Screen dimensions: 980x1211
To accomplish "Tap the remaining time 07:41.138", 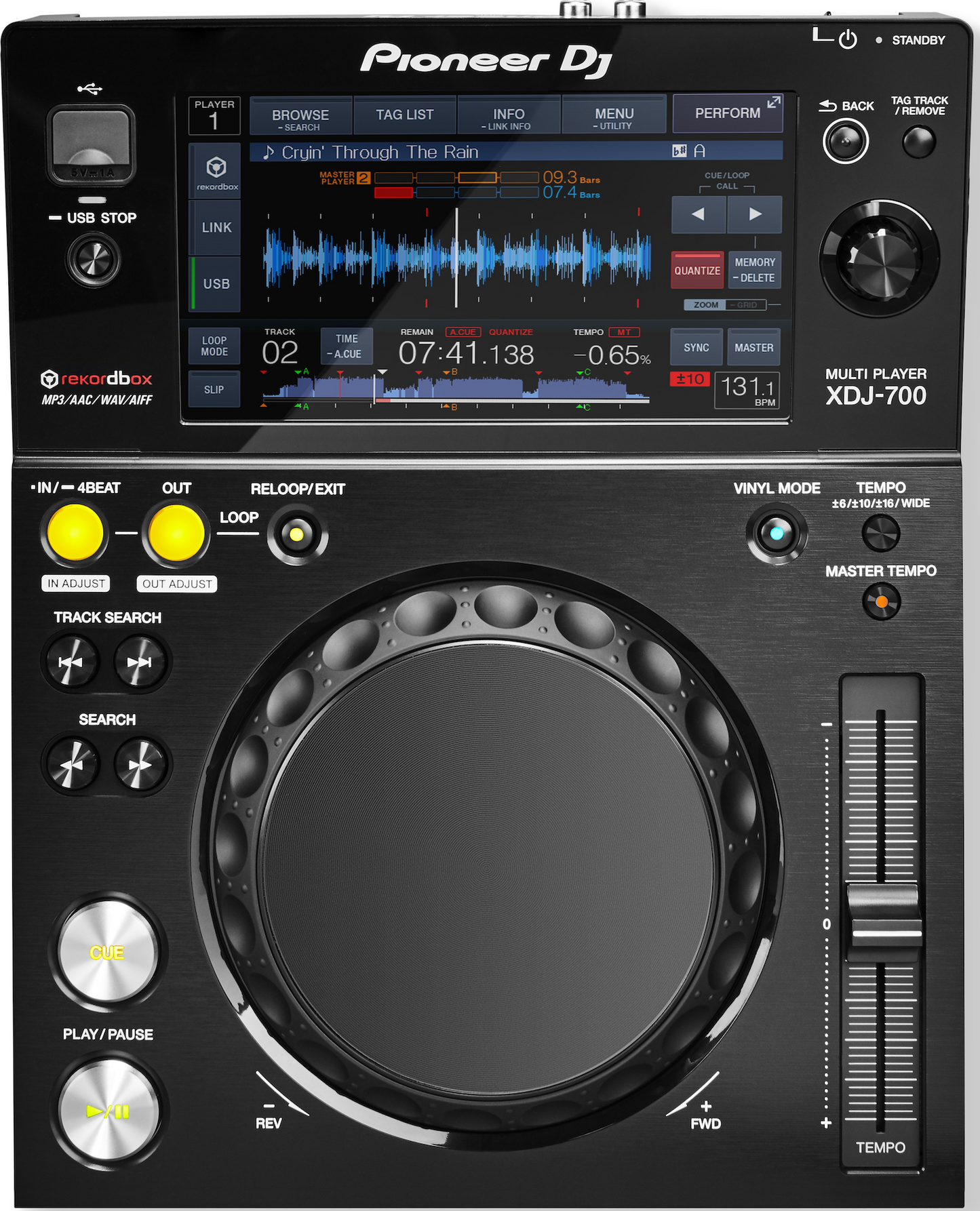I will [466, 354].
